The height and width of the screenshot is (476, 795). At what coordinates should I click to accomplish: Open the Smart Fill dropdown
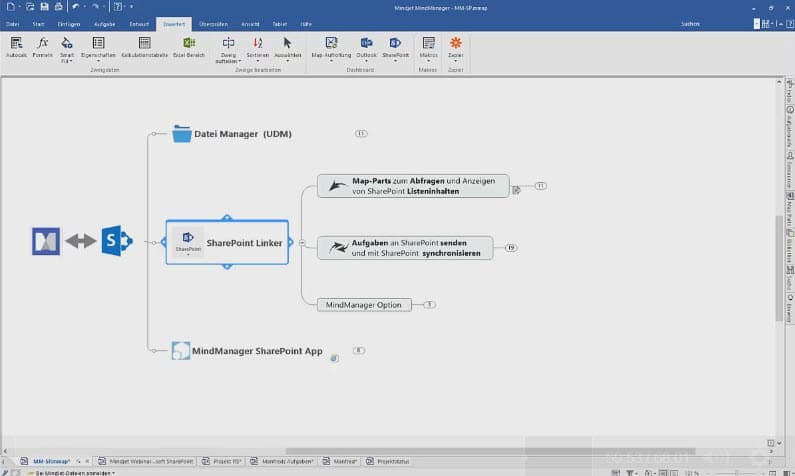[x=66, y=50]
